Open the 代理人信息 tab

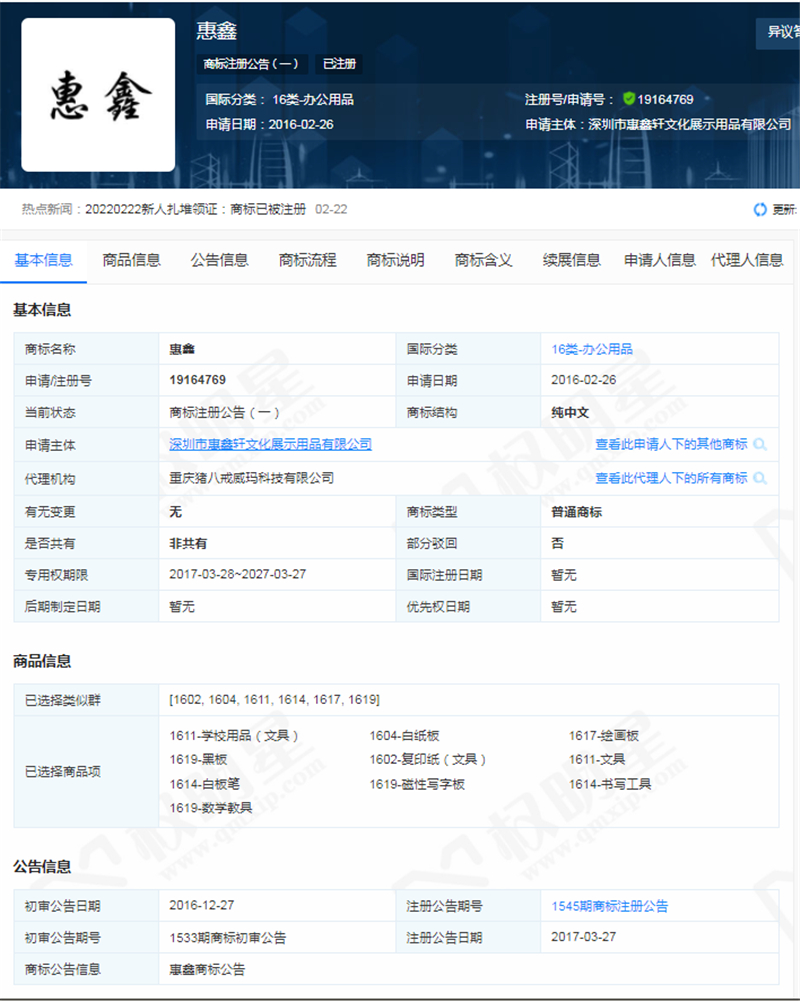point(747,260)
